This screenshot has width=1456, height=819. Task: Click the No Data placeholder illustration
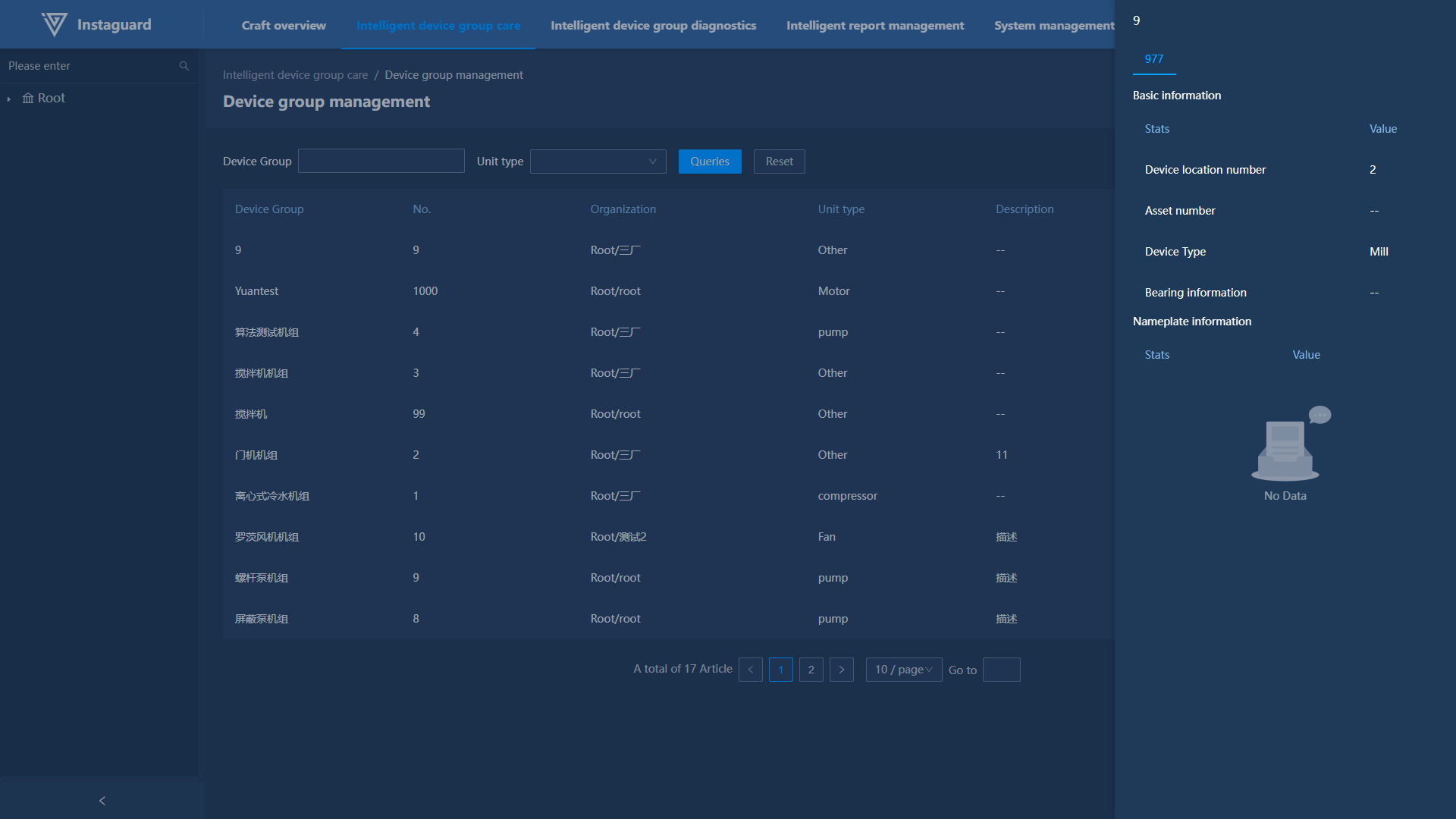tap(1285, 446)
